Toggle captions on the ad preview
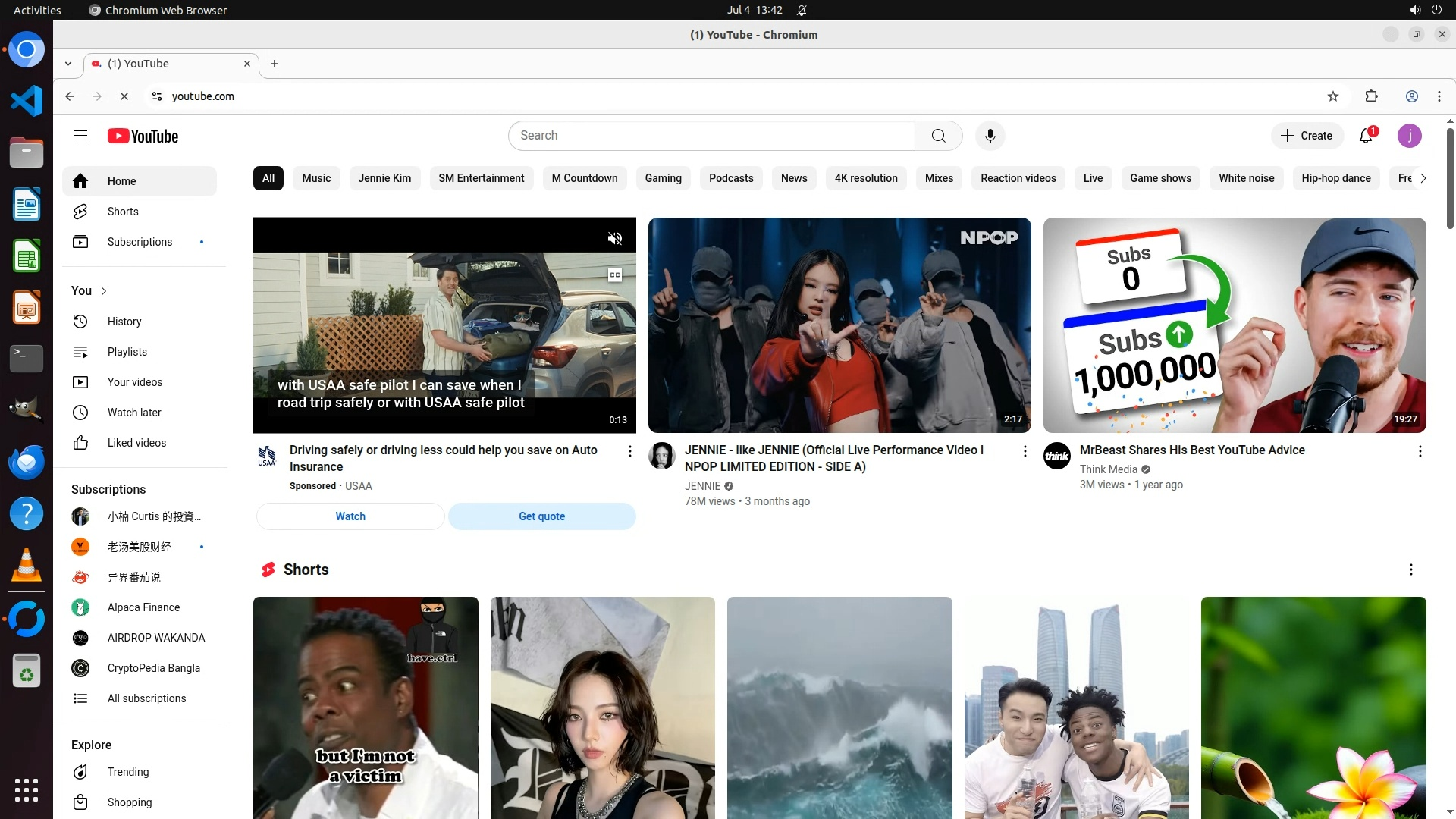The height and width of the screenshot is (819, 1456). pos(615,275)
